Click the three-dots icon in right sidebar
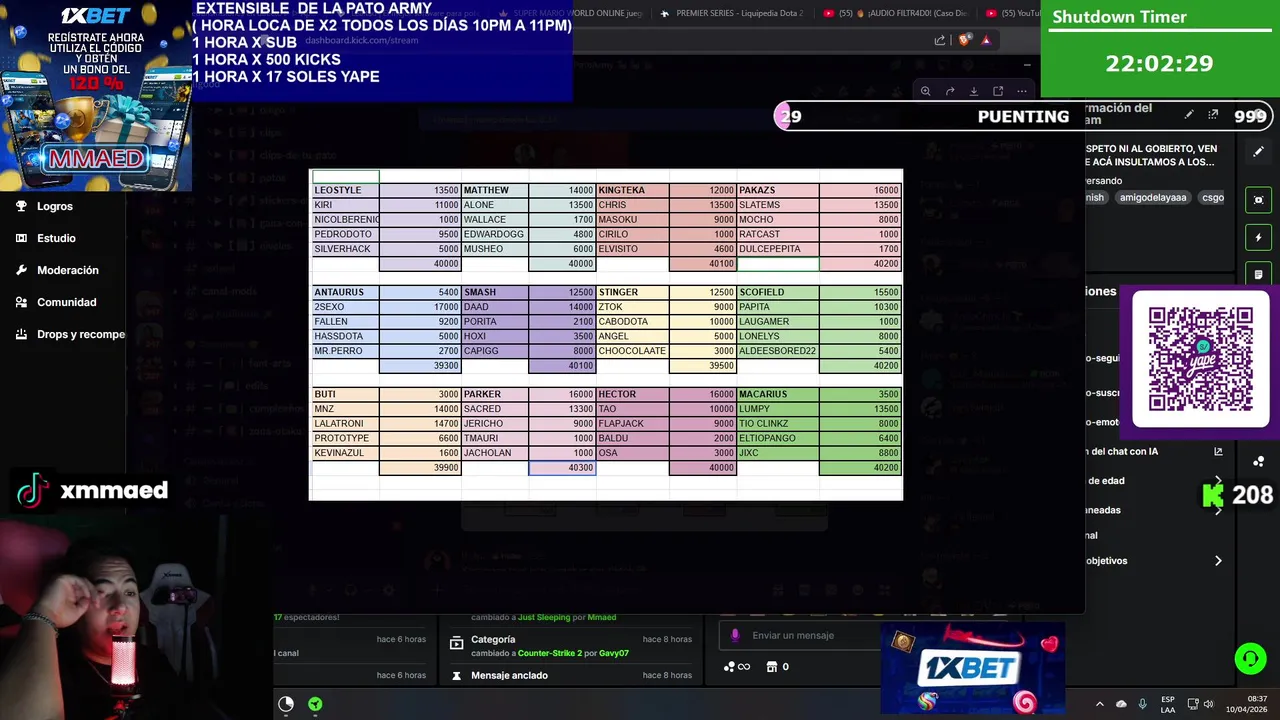Viewport: 1280px width, 720px height. pyautogui.click(x=1259, y=461)
